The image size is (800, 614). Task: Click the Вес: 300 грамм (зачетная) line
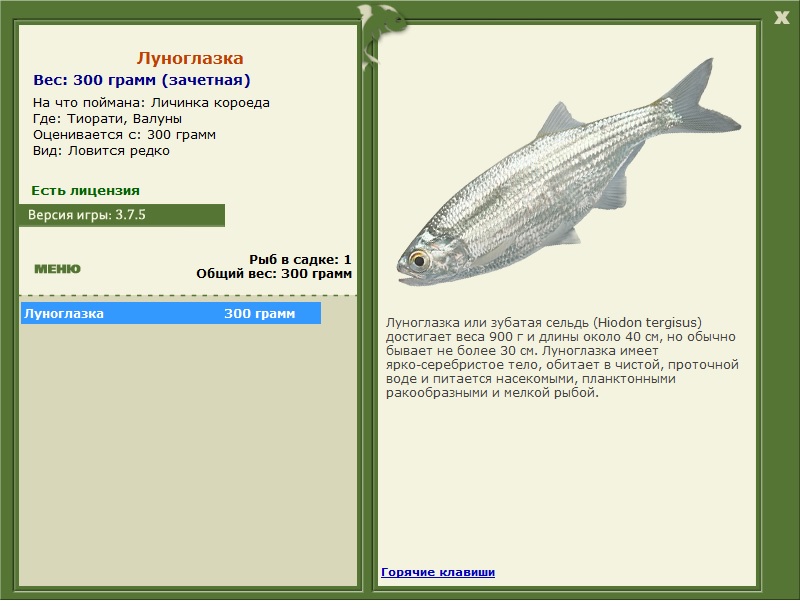pyautogui.click(x=142, y=80)
